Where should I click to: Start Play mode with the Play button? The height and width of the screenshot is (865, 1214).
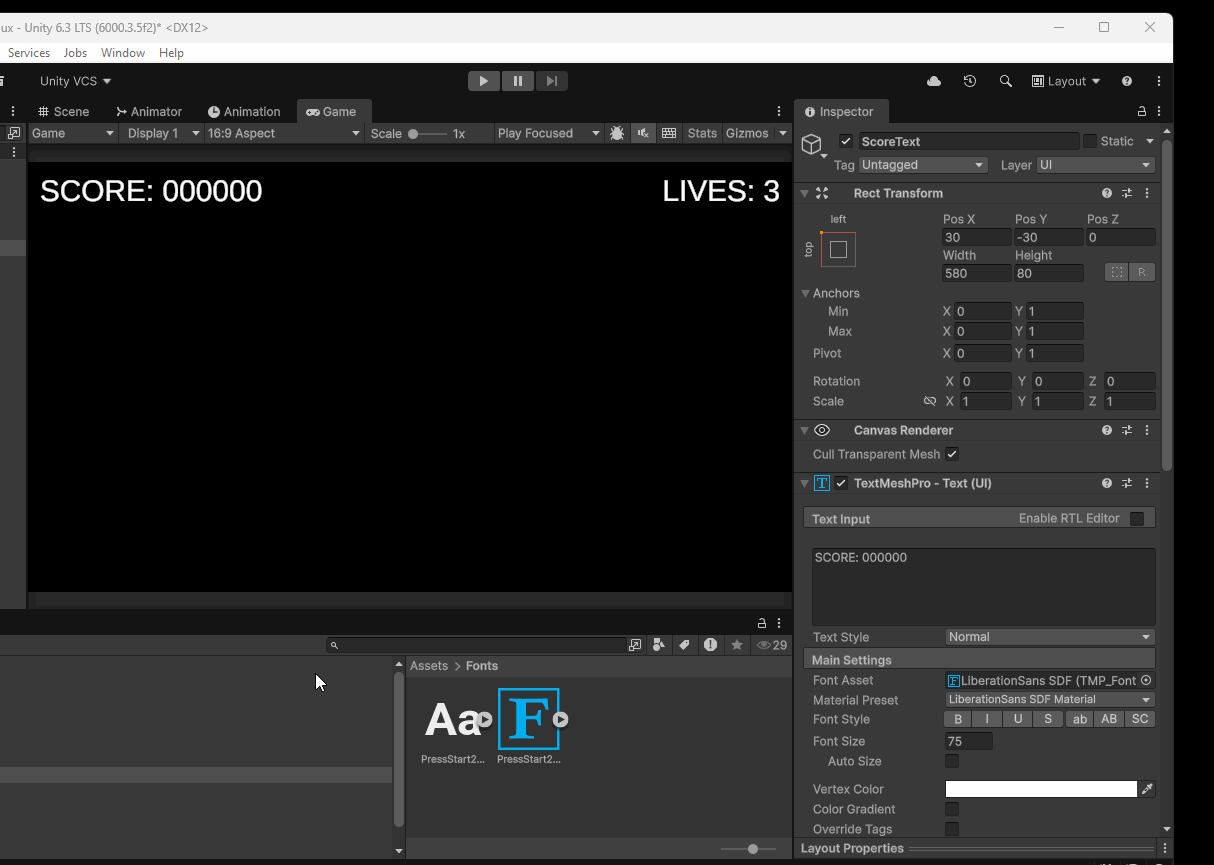coord(484,81)
